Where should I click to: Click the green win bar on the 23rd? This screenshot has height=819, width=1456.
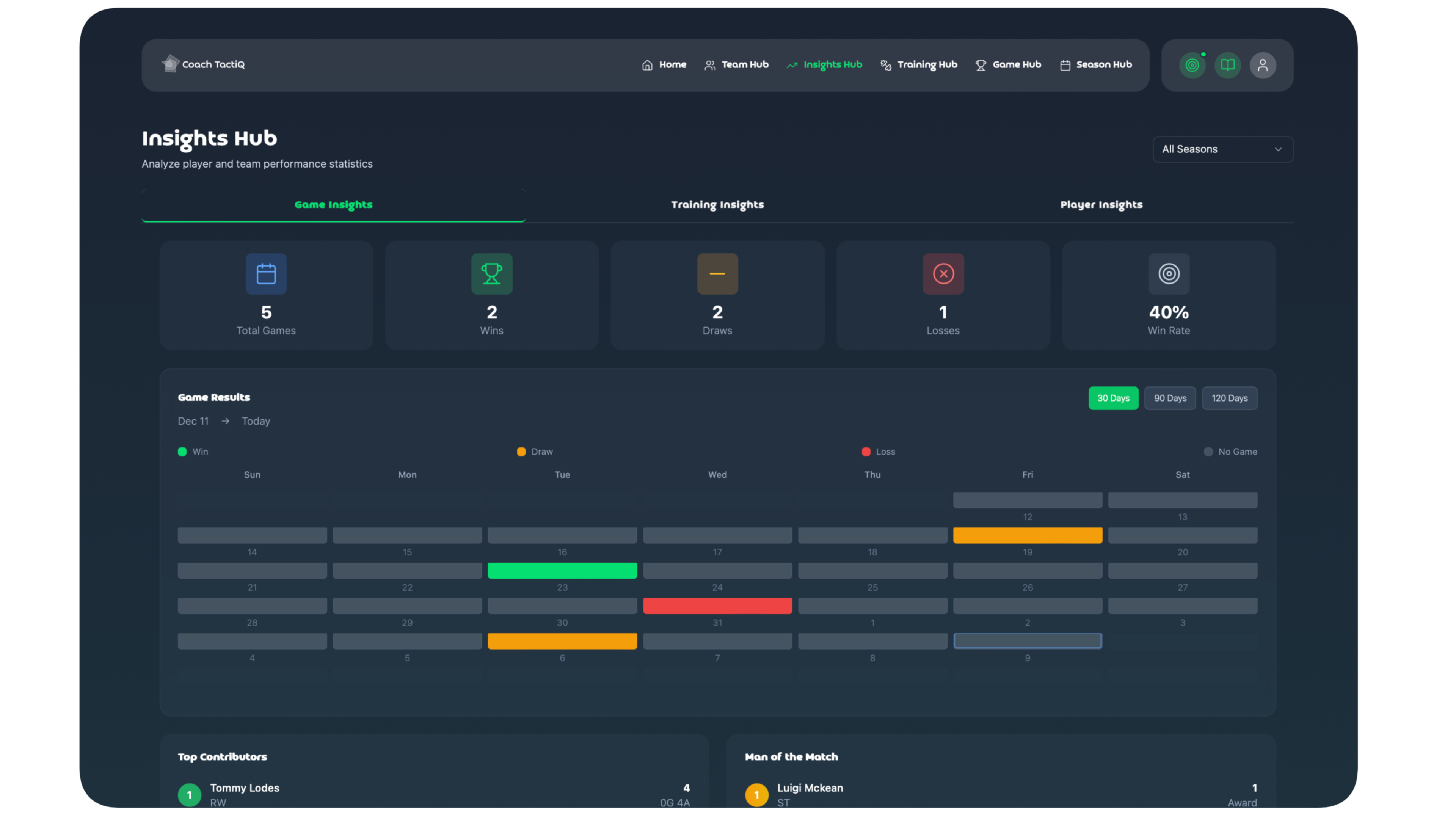pos(562,570)
